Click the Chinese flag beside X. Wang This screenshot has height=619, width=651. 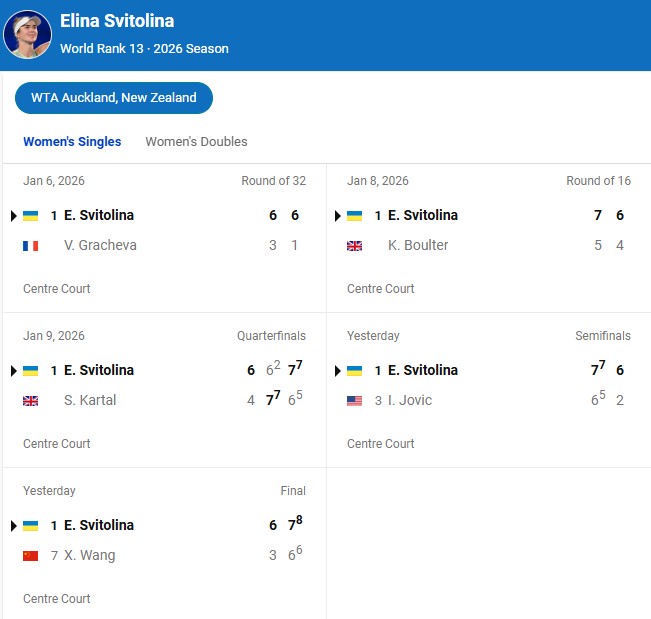click(30, 556)
